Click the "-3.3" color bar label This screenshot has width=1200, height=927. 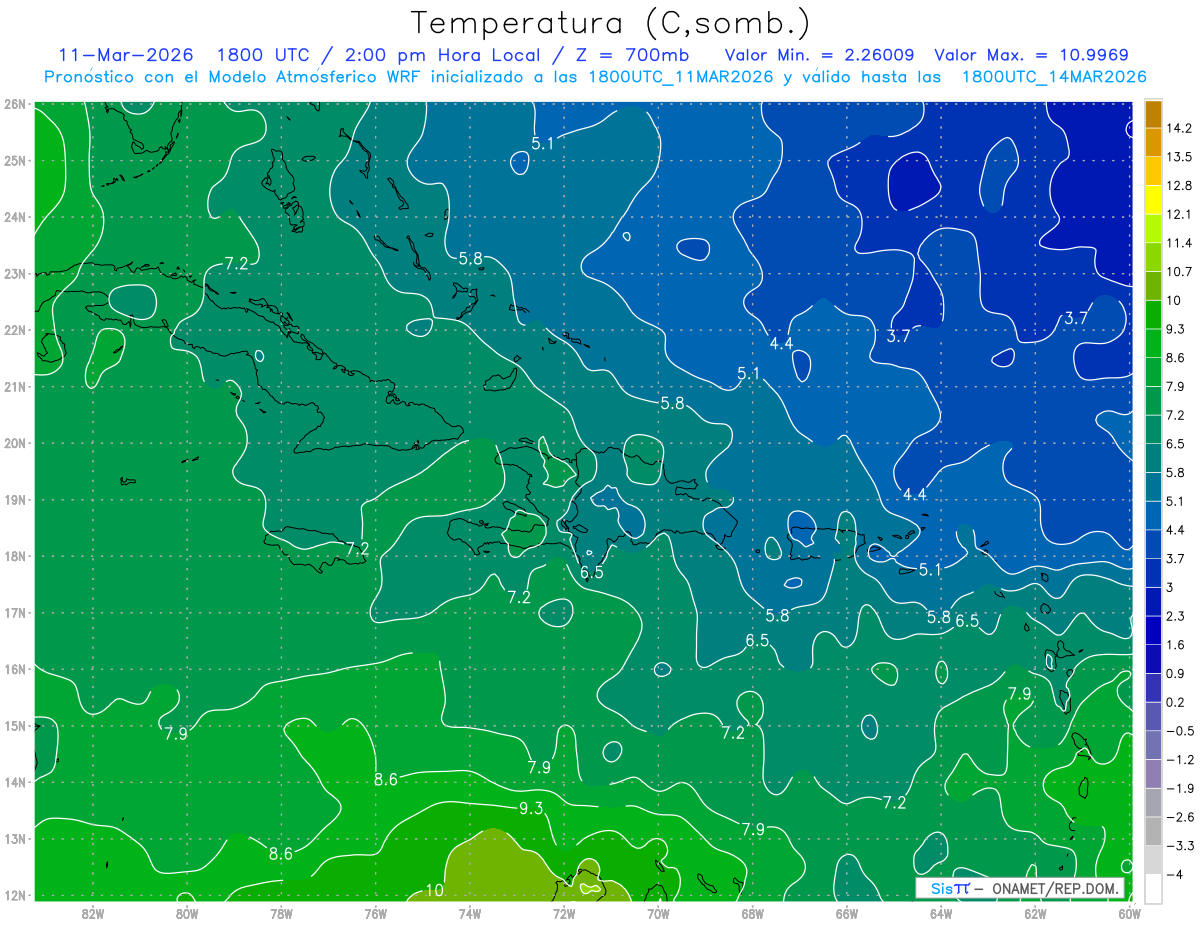point(1181,845)
